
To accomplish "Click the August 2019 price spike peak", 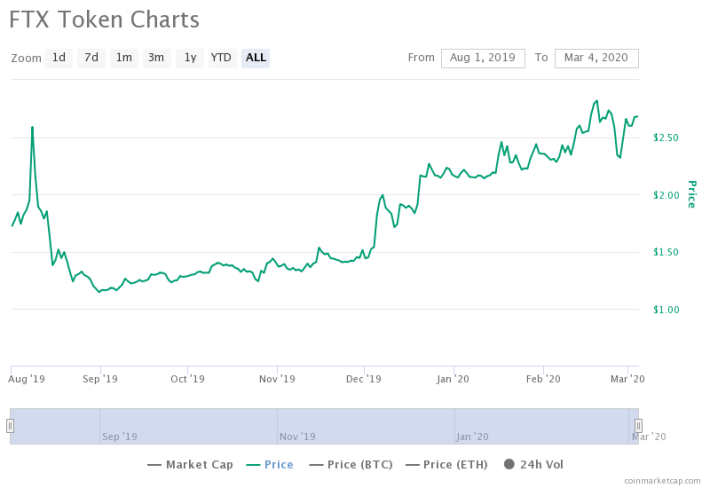I will [32, 127].
